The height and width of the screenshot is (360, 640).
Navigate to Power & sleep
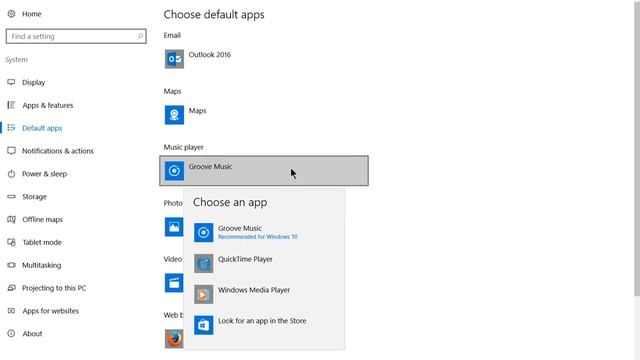44,174
